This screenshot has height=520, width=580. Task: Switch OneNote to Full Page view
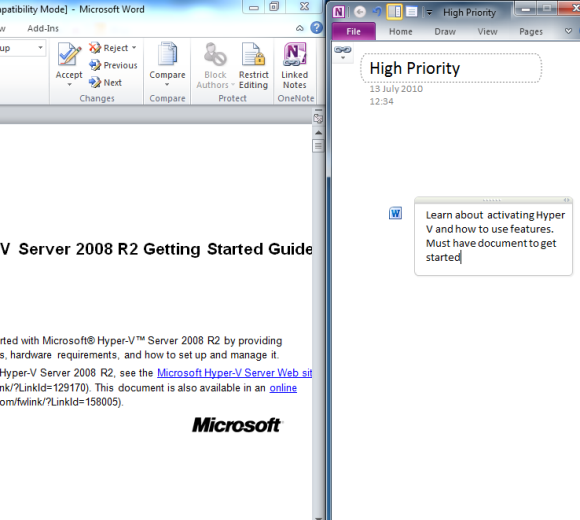coord(411,12)
